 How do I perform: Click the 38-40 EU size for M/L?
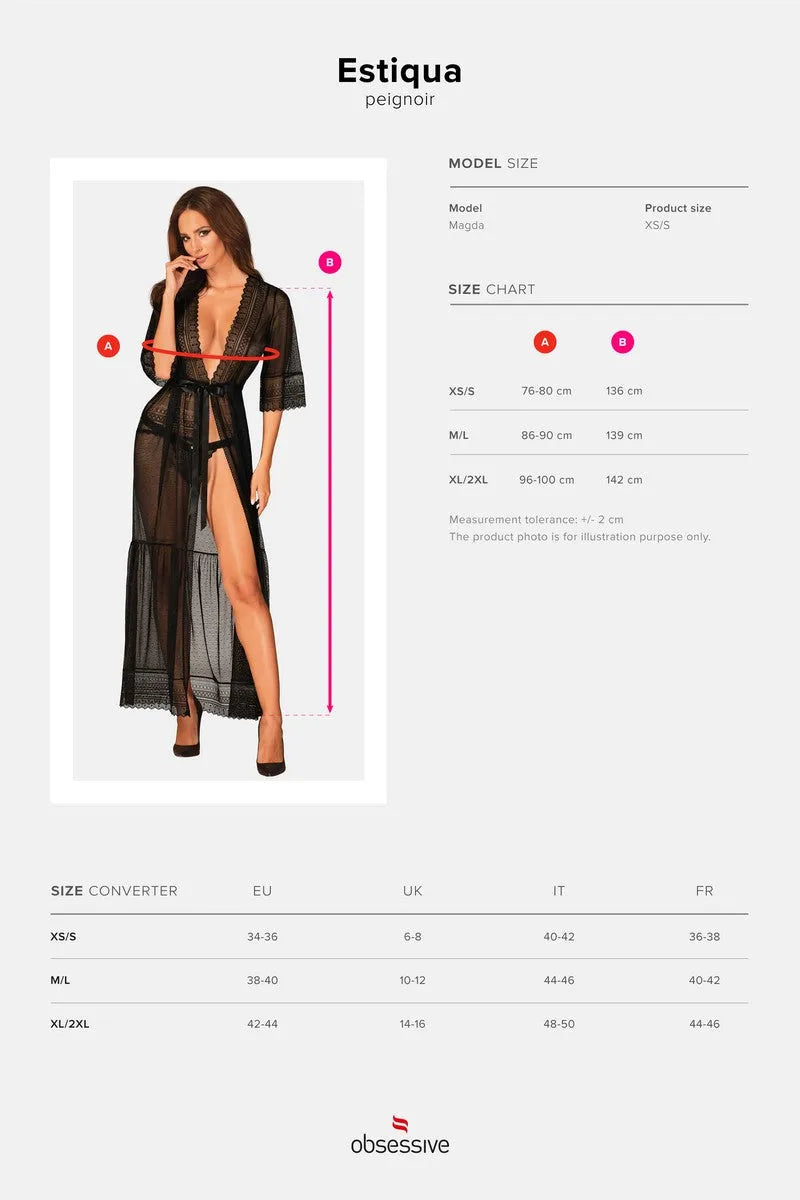[263, 980]
